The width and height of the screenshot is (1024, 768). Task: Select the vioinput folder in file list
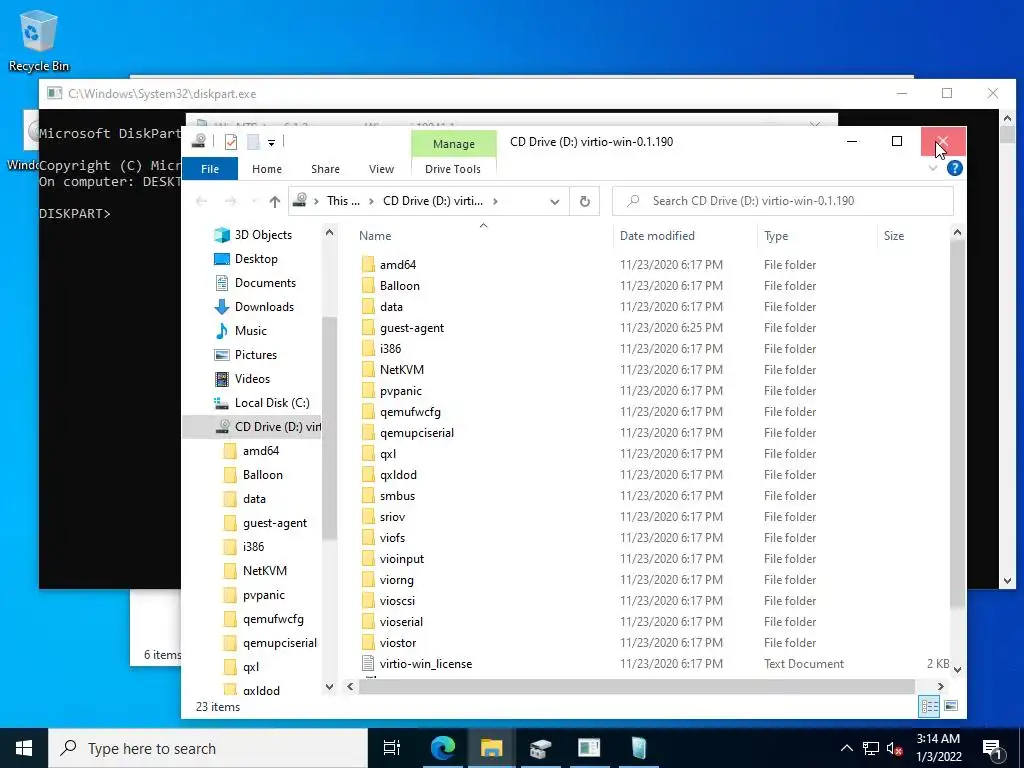point(392,558)
